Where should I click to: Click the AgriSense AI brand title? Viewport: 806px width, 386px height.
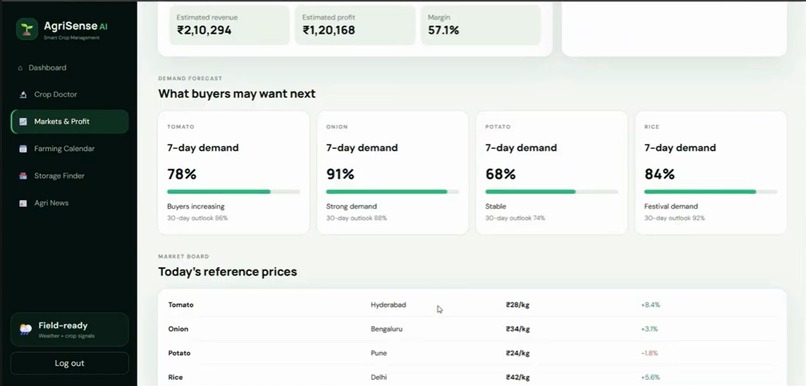(76, 26)
